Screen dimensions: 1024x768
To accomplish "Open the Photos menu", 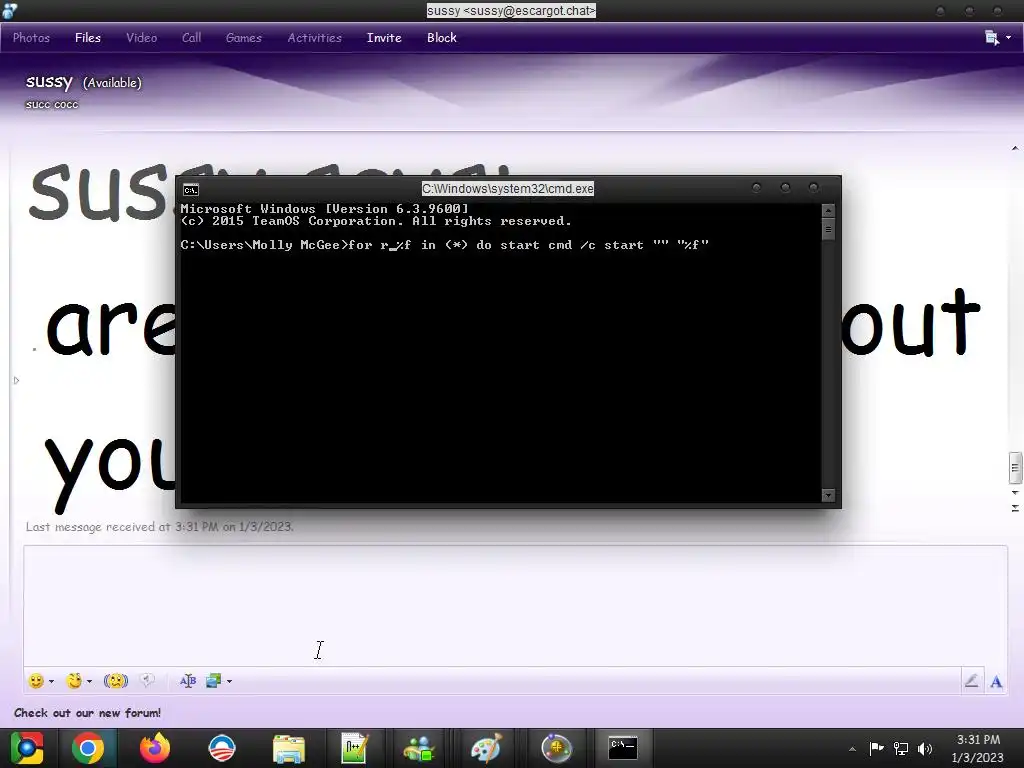I will click(31, 38).
